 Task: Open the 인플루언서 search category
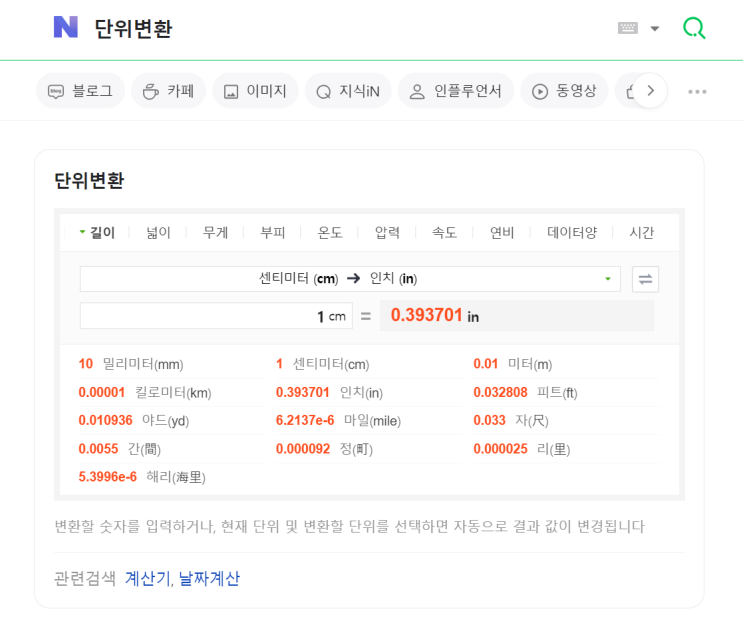[x=456, y=91]
